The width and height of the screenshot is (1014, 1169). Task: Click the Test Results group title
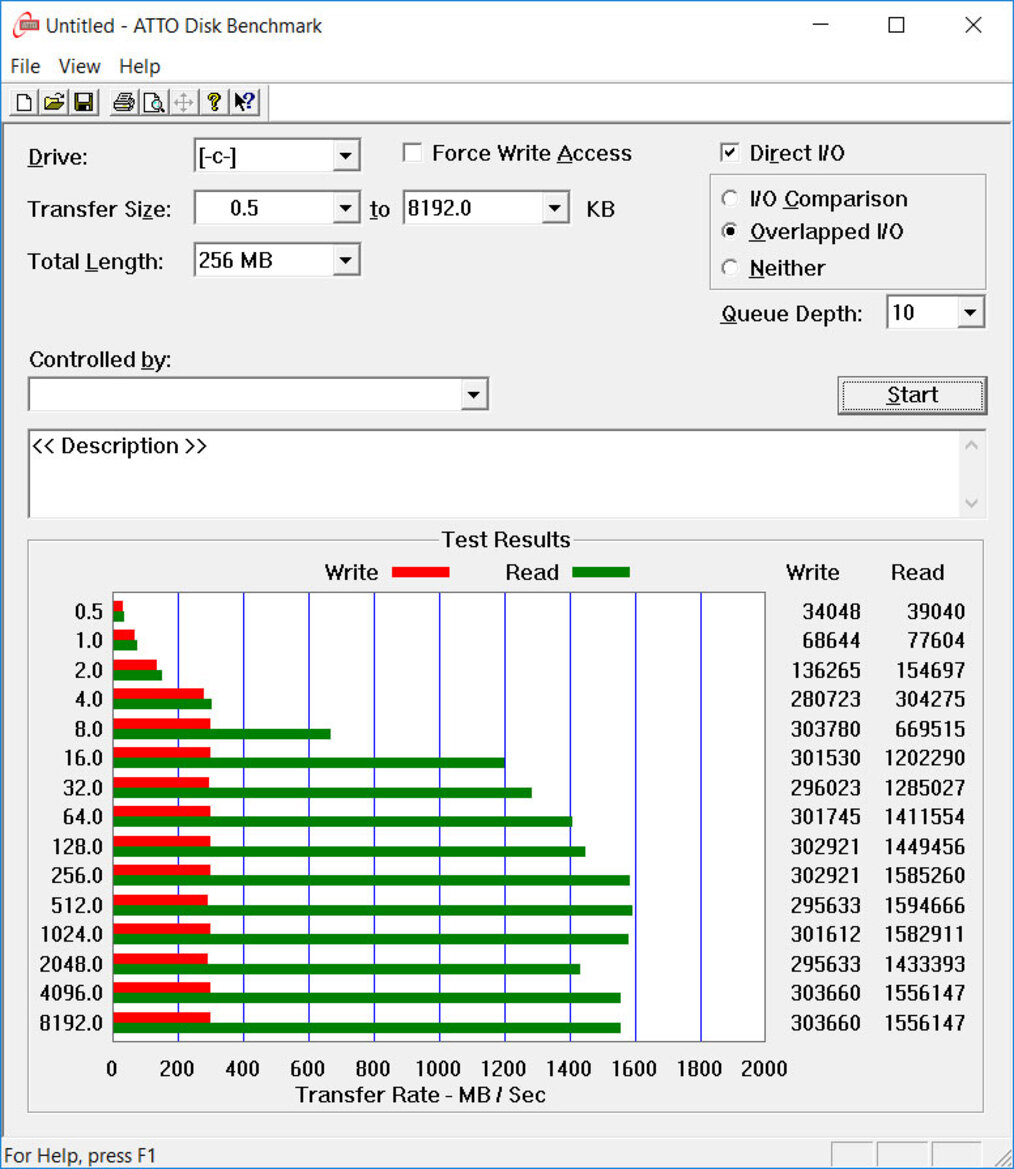(x=506, y=539)
